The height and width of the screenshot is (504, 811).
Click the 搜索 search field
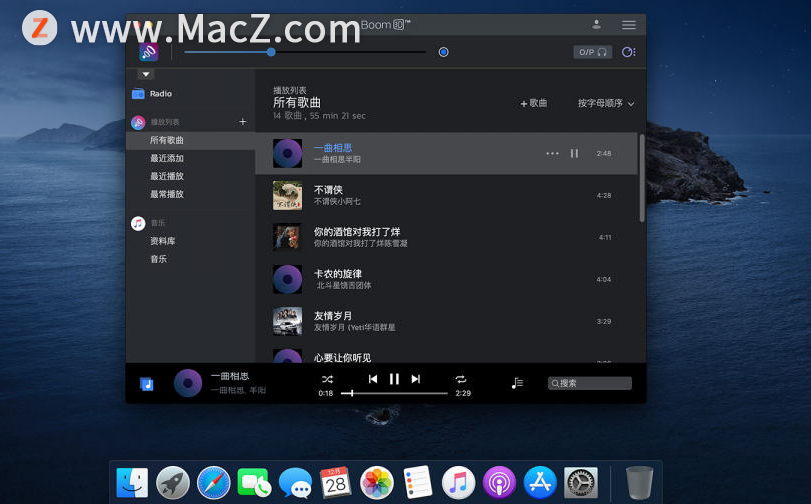coord(590,383)
